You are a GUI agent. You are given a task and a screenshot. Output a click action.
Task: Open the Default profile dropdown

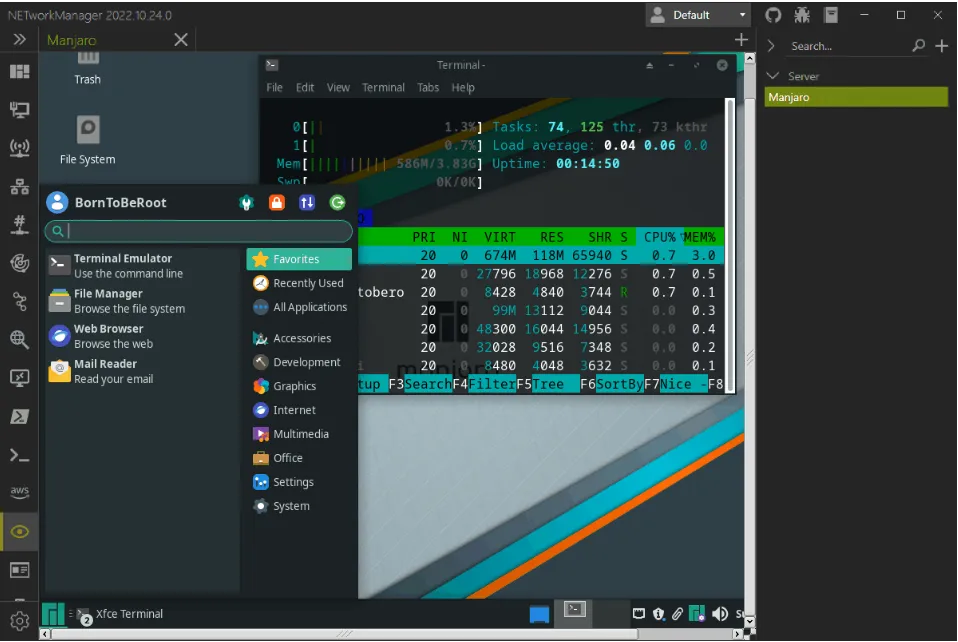coord(698,15)
